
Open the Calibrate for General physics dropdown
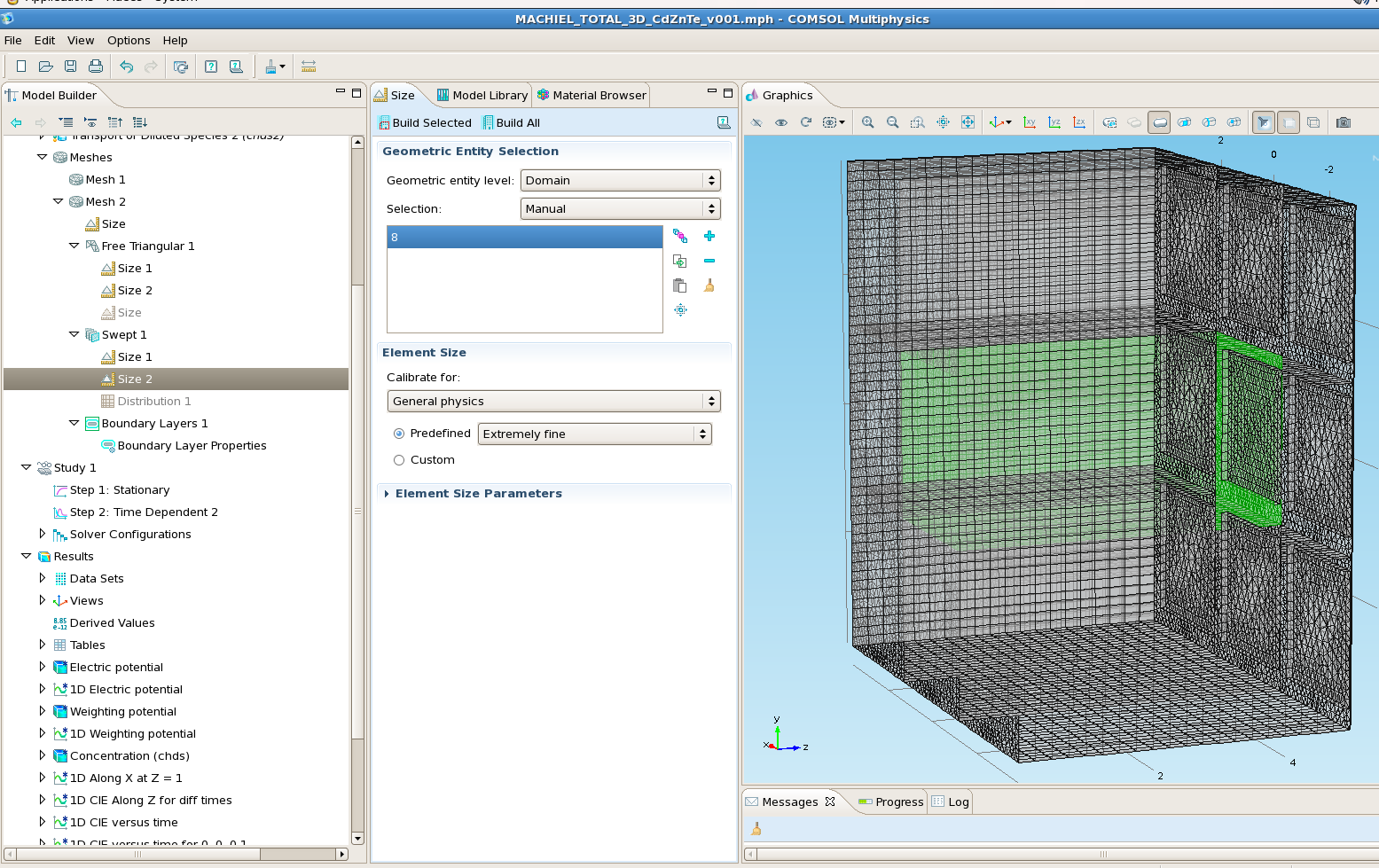pos(553,402)
